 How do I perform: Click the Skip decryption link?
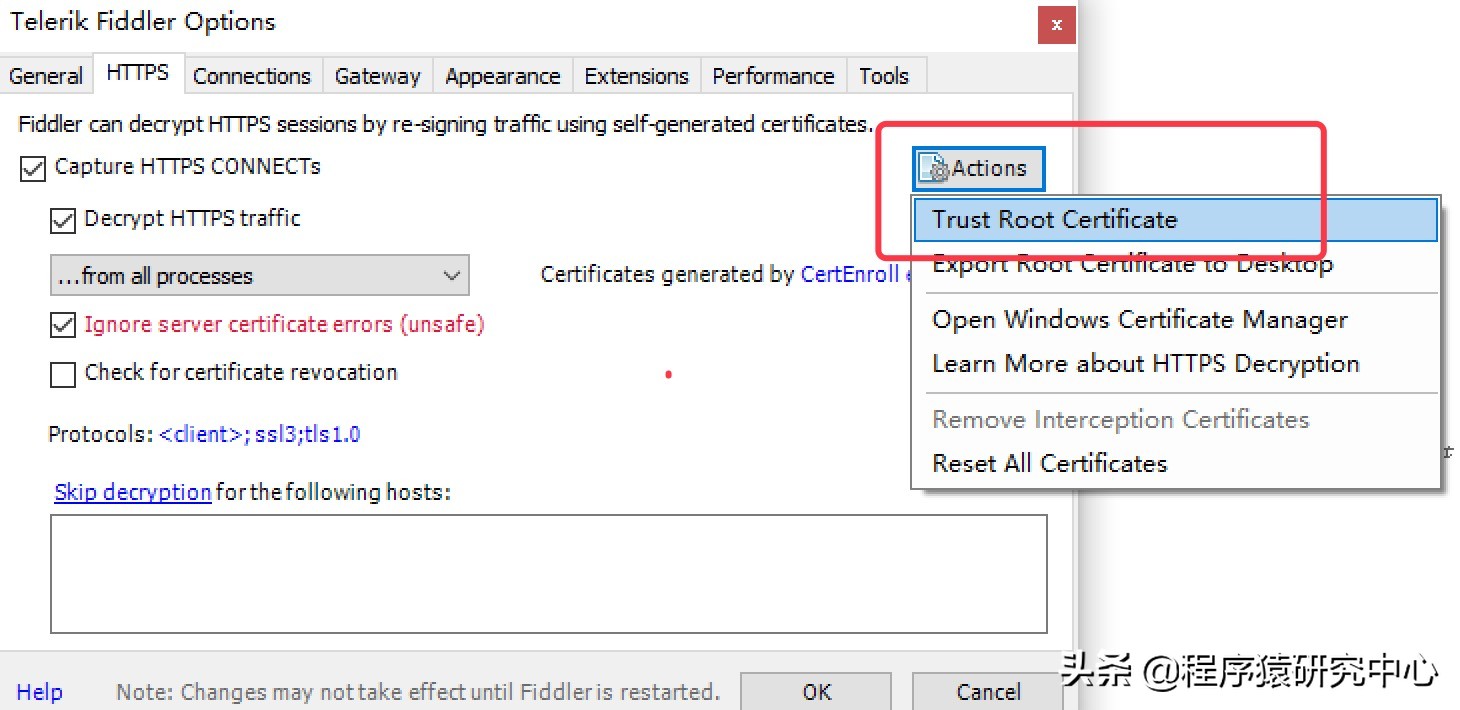pyautogui.click(x=133, y=492)
